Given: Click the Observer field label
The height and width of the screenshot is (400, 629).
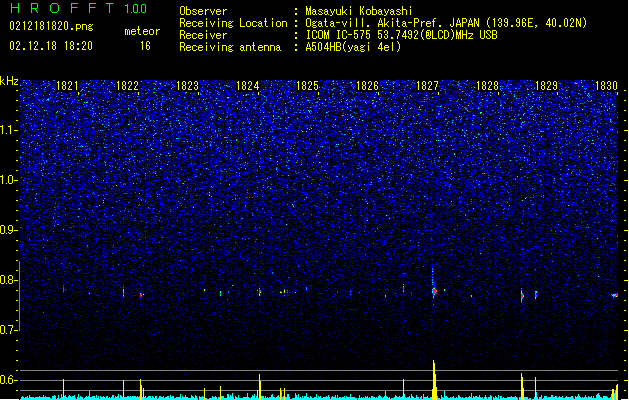Looking at the screenshot, I should 203,11.
